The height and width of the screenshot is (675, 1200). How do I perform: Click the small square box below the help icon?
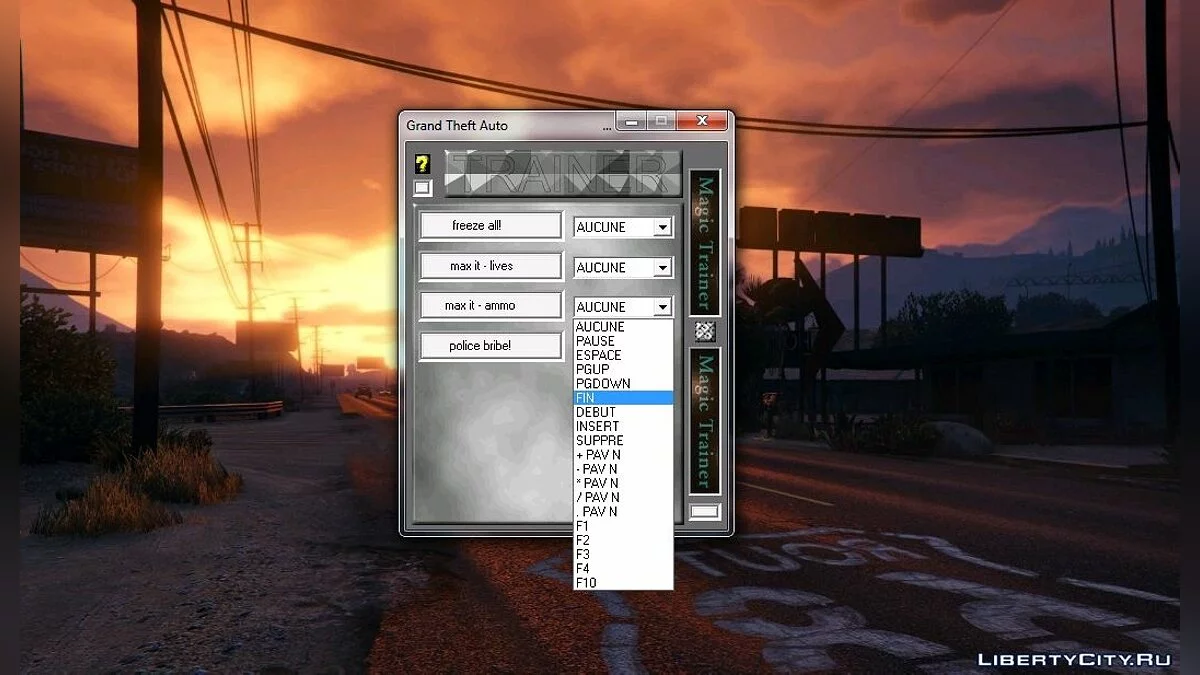coord(422,187)
